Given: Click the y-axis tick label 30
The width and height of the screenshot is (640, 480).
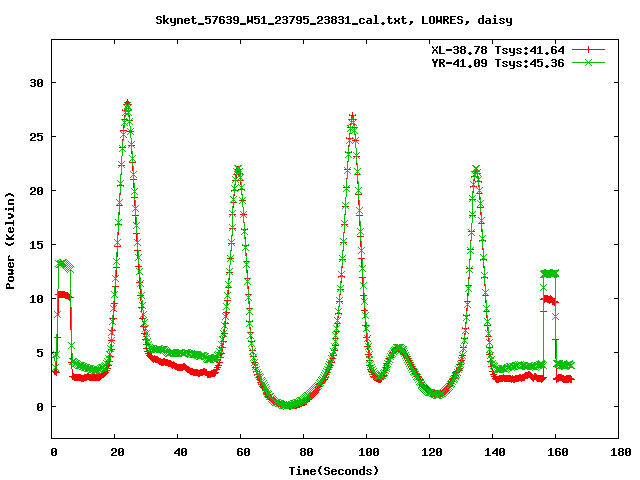Looking at the screenshot, I should pyautogui.click(x=36, y=83).
